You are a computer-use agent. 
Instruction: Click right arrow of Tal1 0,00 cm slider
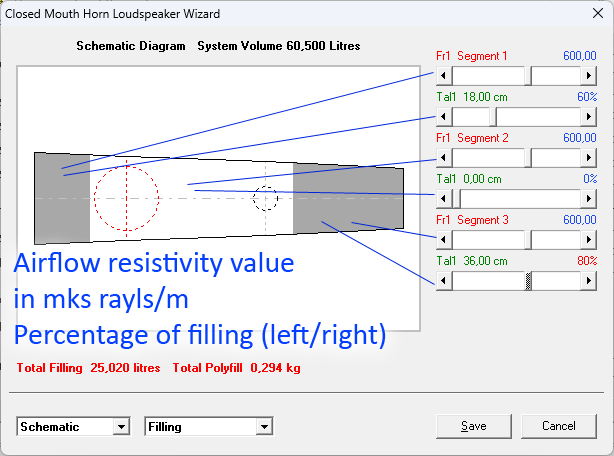(589, 198)
